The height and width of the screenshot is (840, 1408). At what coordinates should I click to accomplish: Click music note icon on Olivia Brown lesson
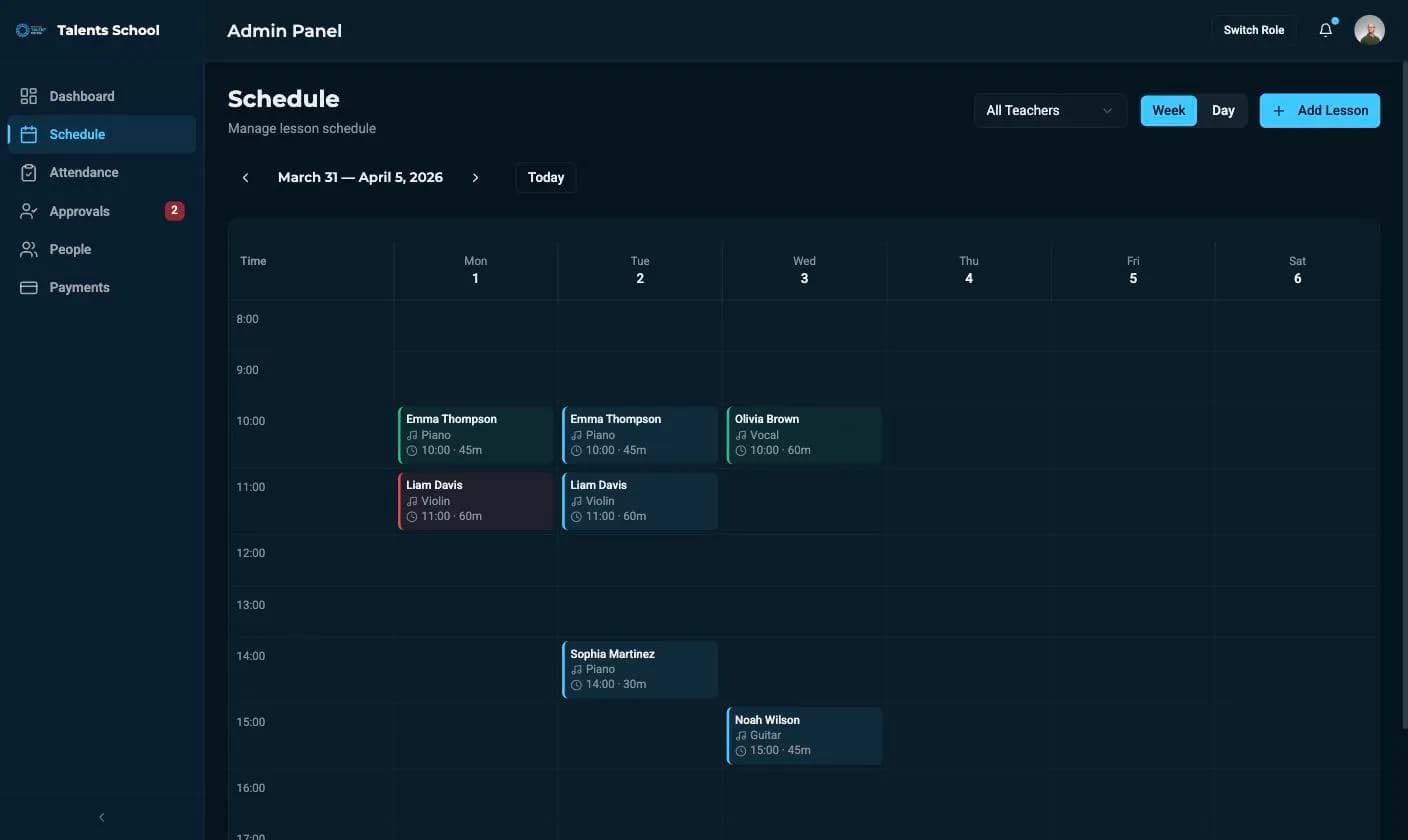741,435
